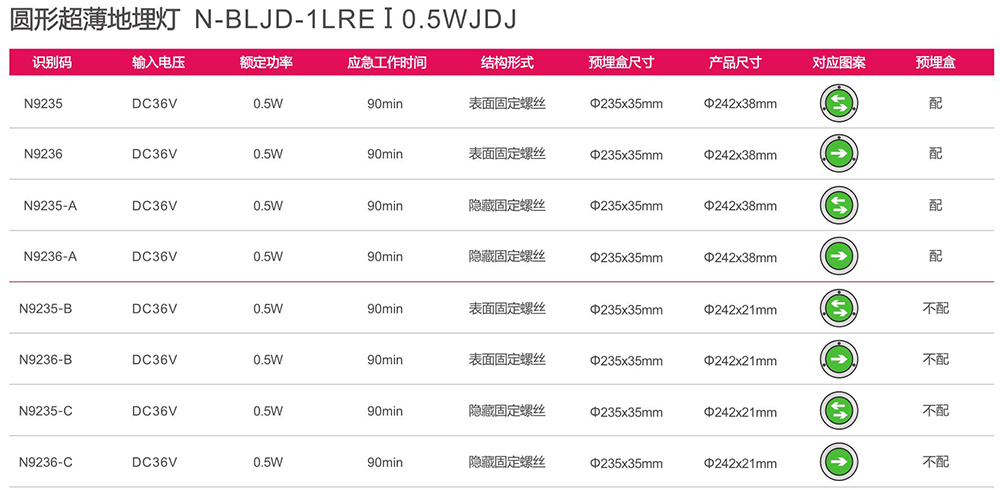Viewport: 1000px width, 490px height.
Task: Click the right arrow icon for N9236
Action: point(839,154)
